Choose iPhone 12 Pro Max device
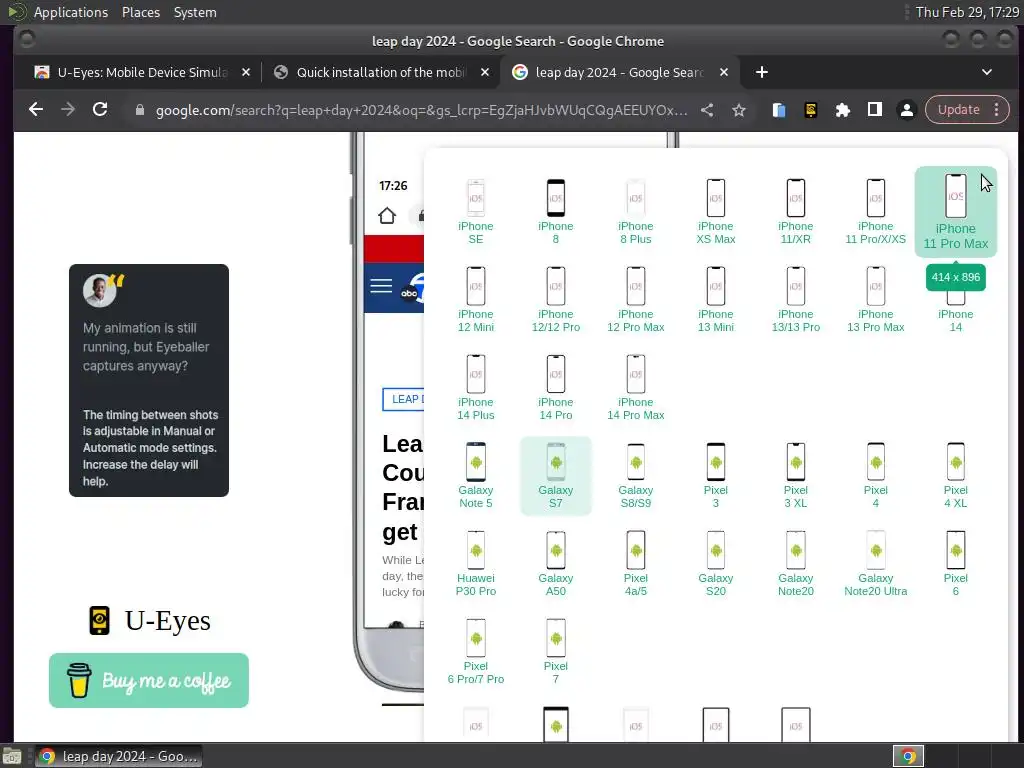Viewport: 1024px width, 768px height. (x=635, y=300)
